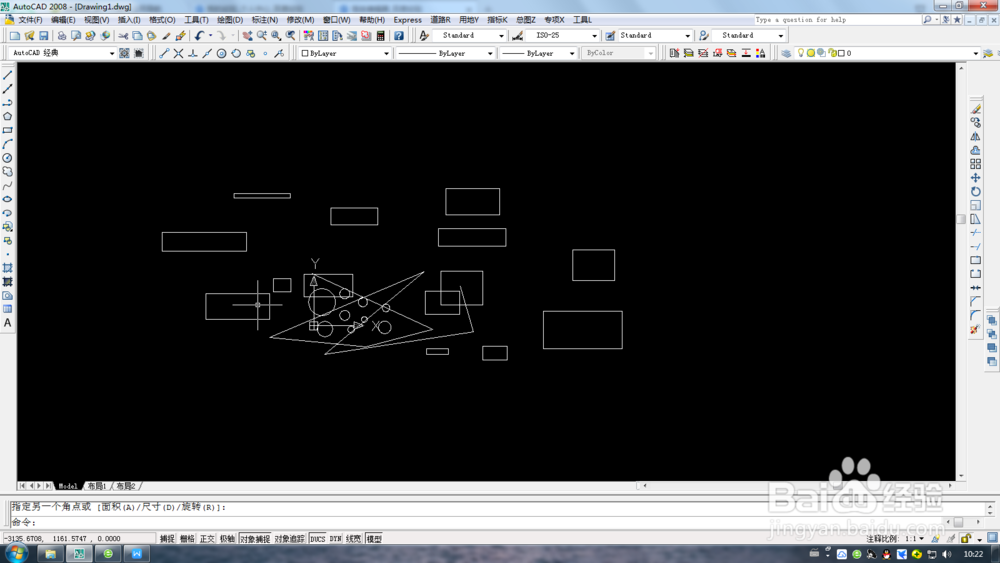Select the Table tool in draw toolbar

coord(8,309)
